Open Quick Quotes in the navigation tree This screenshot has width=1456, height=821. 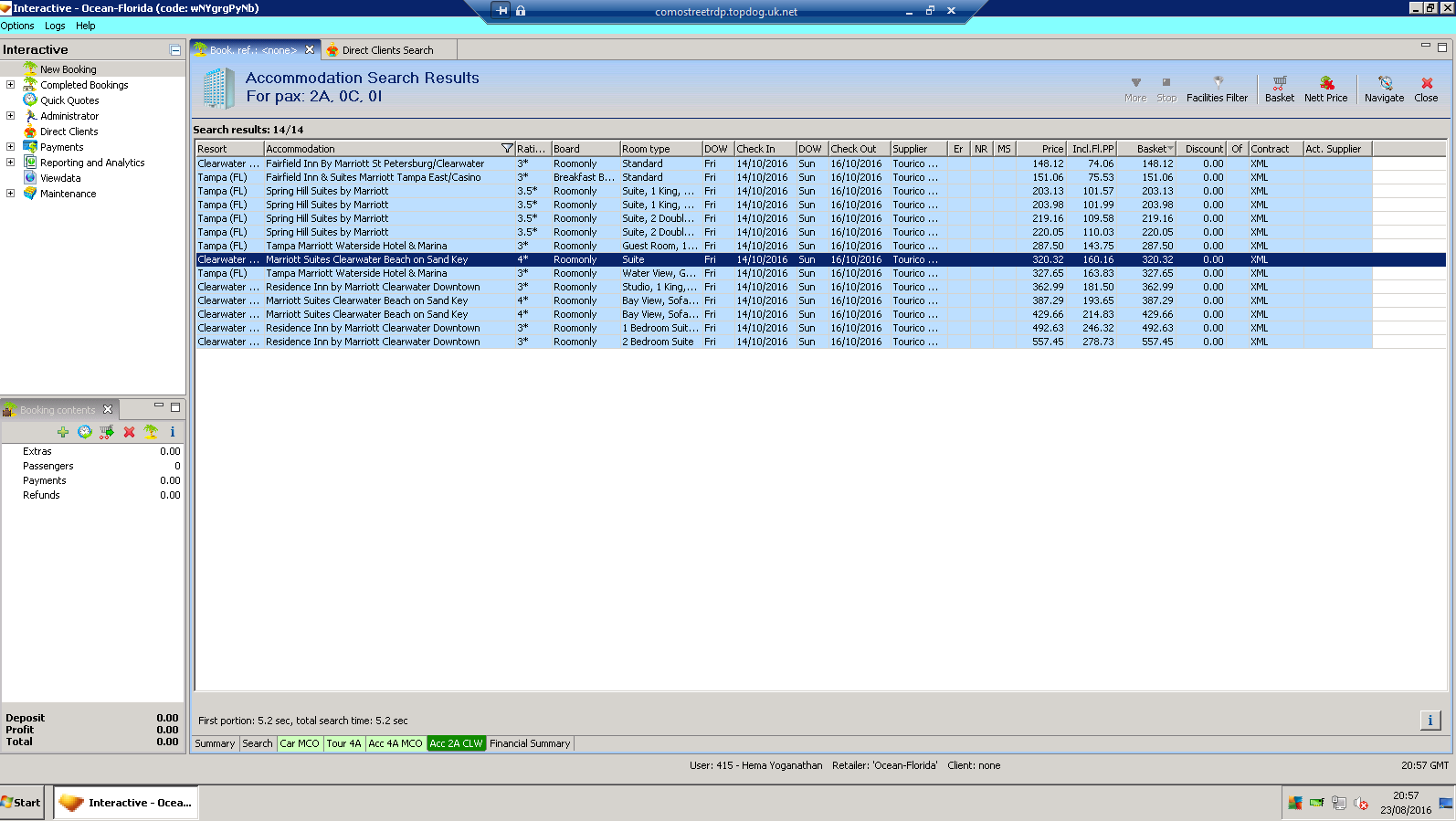coord(69,100)
